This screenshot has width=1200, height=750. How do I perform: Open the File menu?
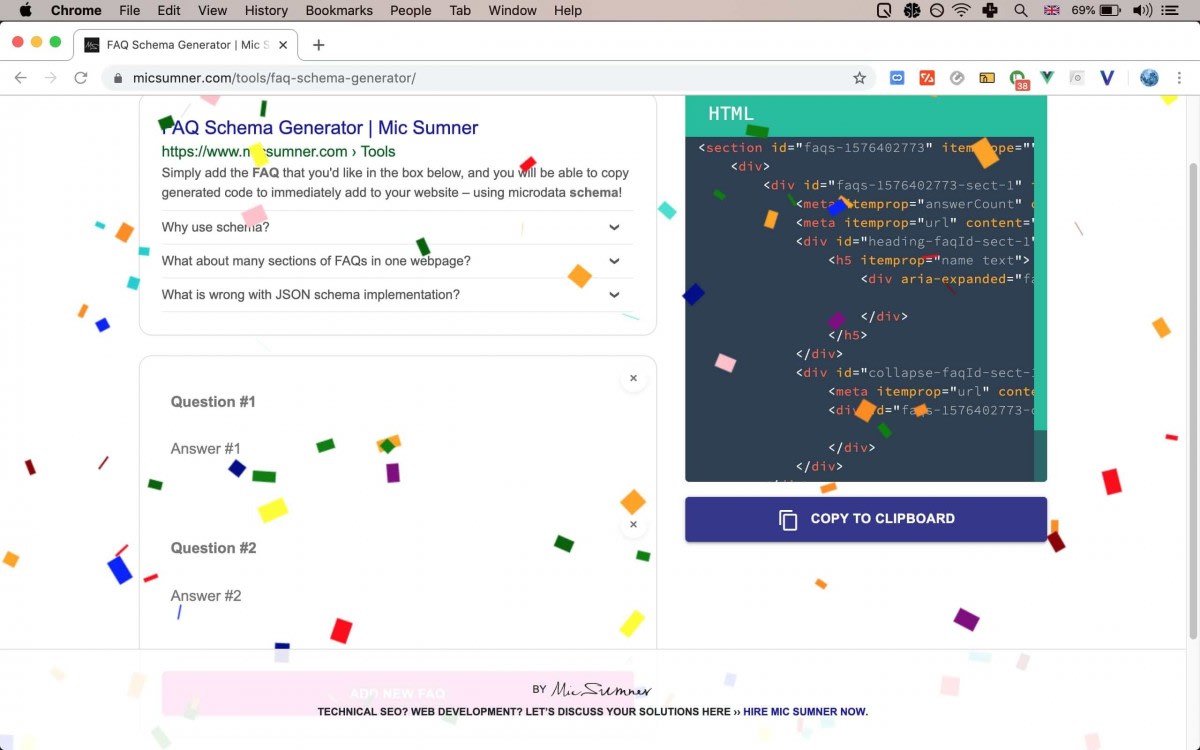pyautogui.click(x=129, y=10)
